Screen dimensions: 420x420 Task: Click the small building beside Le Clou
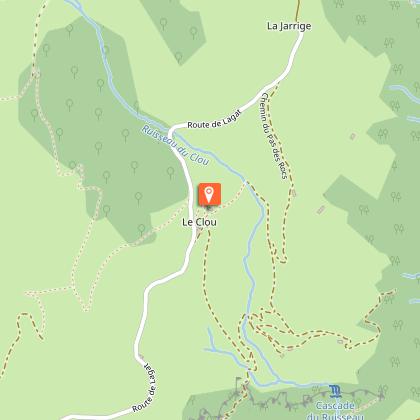pos(199,234)
